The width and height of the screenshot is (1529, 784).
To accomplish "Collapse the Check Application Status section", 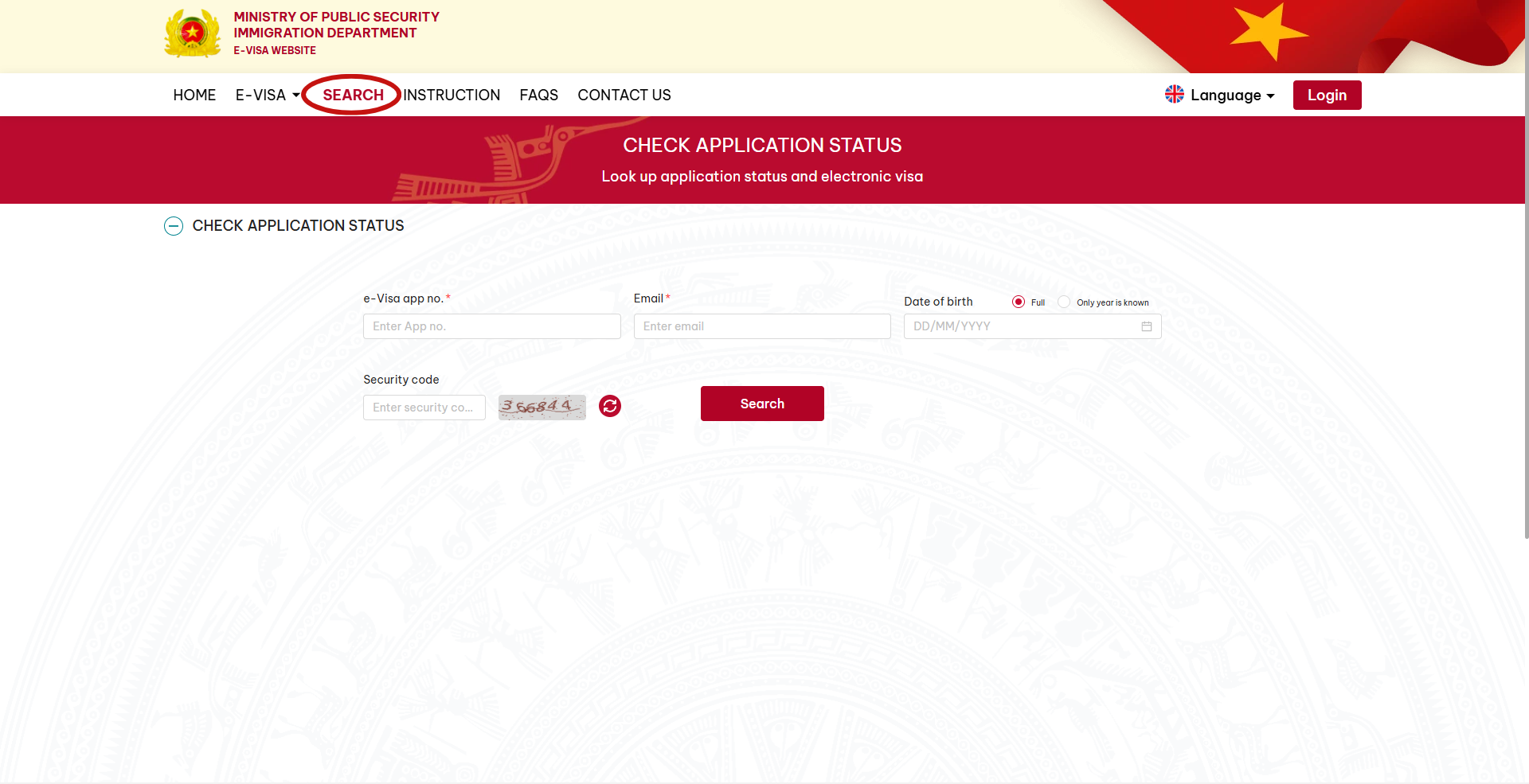I will point(174,226).
